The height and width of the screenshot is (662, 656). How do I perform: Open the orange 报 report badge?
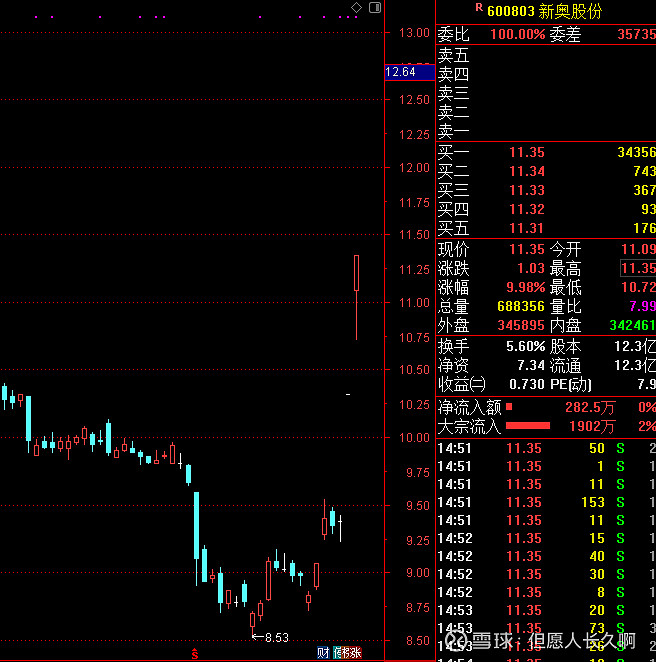tap(346, 653)
